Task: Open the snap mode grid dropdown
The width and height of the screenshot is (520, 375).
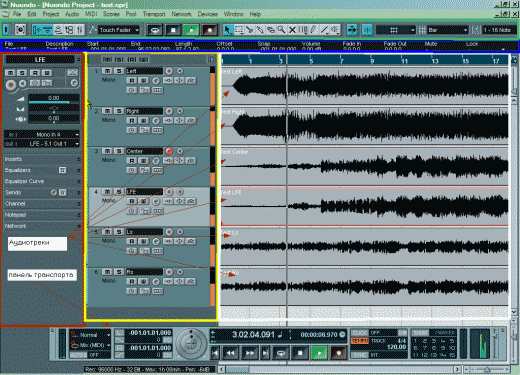Action: pyautogui.click(x=396, y=30)
